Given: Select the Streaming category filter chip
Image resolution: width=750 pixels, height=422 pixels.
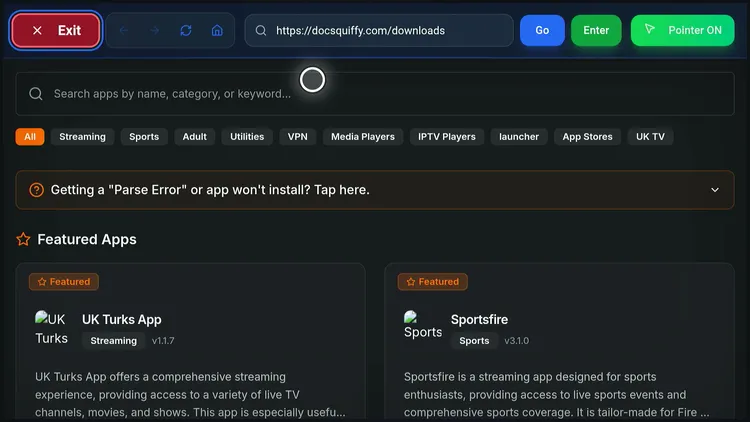Looking at the screenshot, I should [82, 137].
